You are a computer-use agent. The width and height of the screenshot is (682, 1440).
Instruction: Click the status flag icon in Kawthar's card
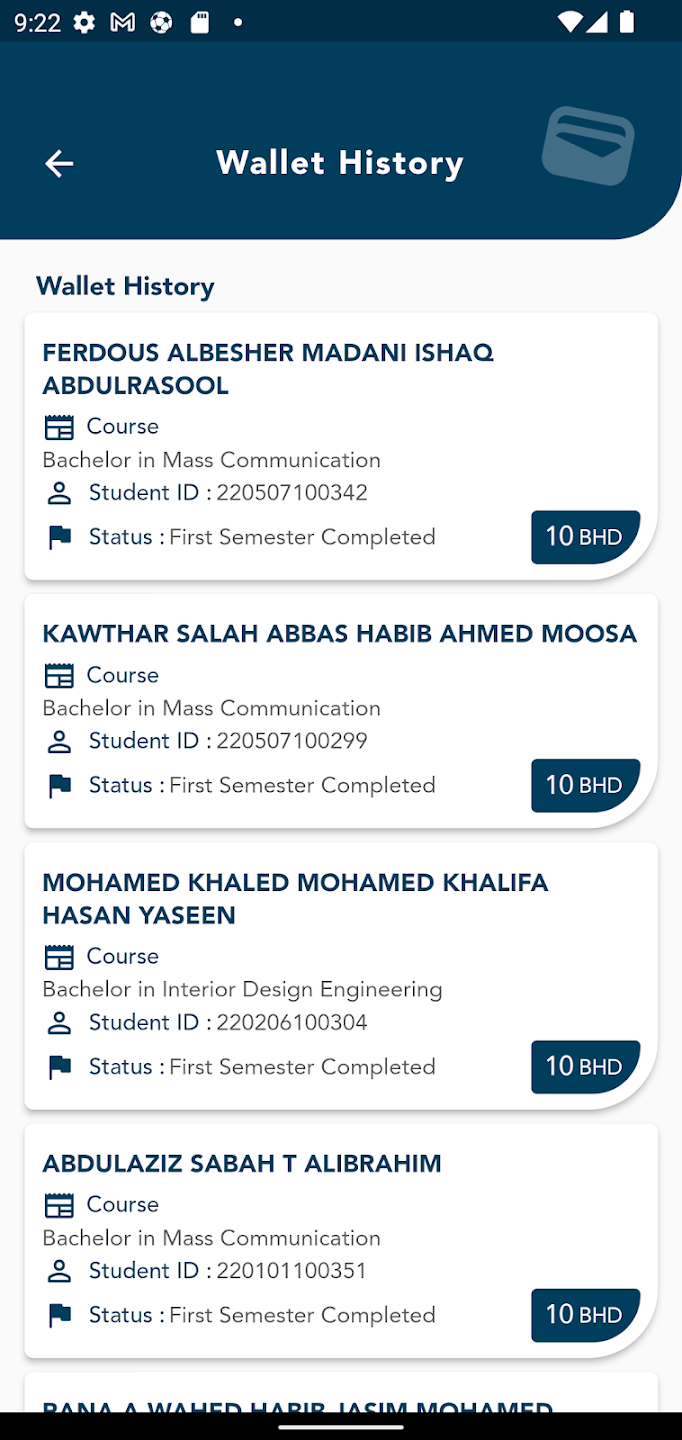(60, 786)
